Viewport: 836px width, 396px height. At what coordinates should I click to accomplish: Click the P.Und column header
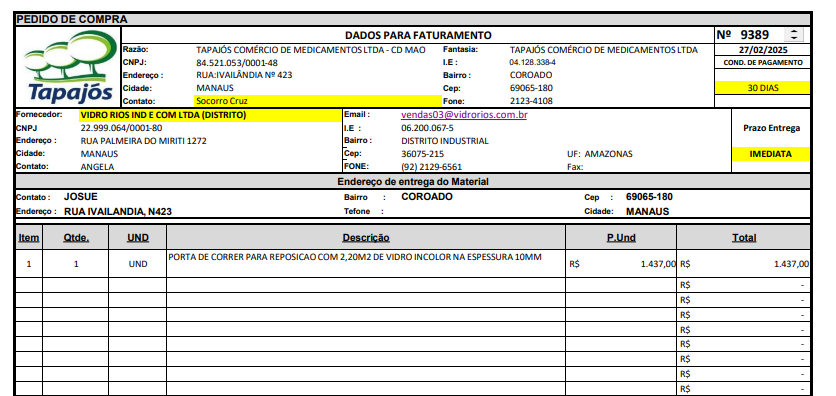point(621,237)
